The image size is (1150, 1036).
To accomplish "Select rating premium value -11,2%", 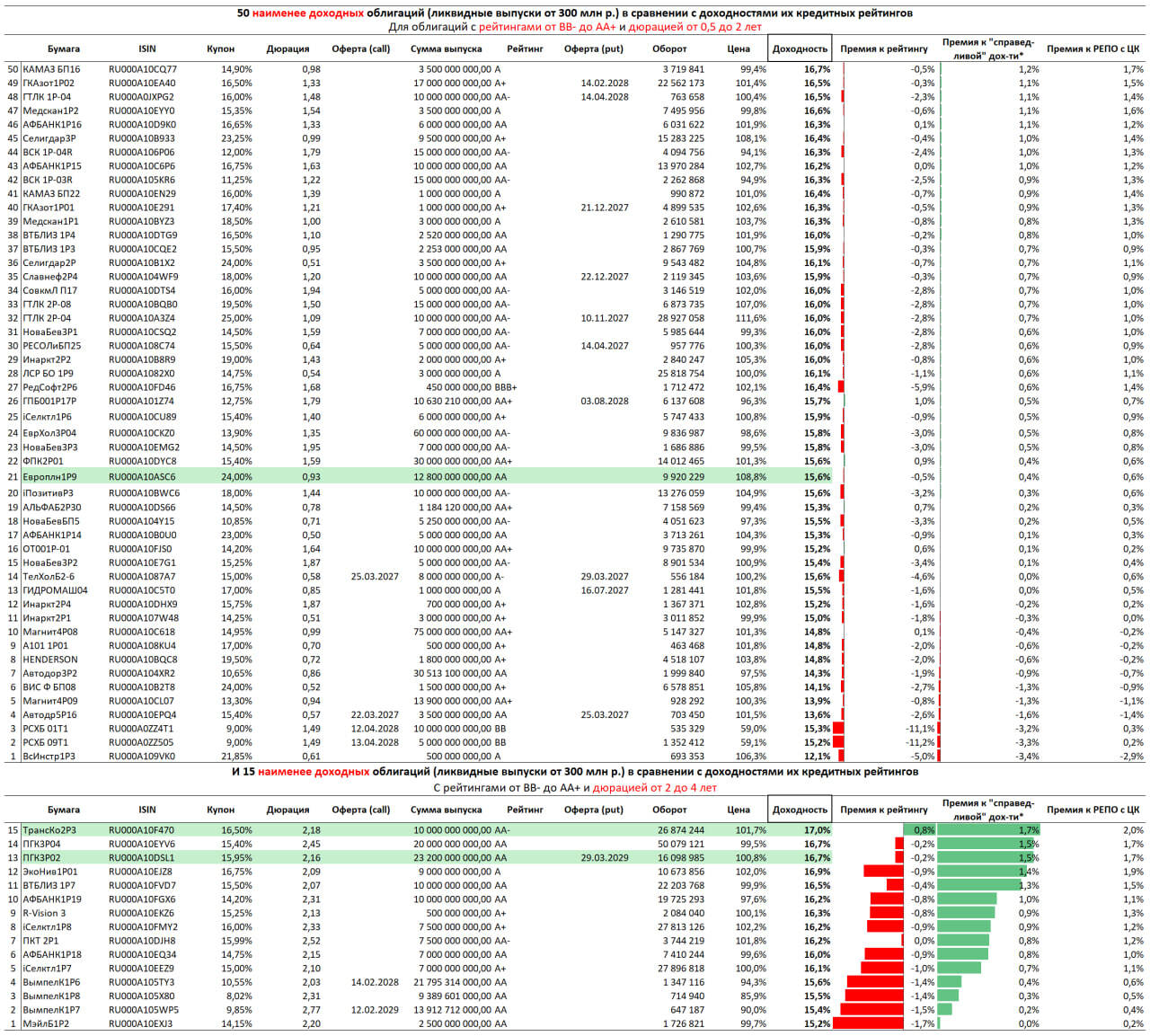I will pyautogui.click(x=920, y=742).
